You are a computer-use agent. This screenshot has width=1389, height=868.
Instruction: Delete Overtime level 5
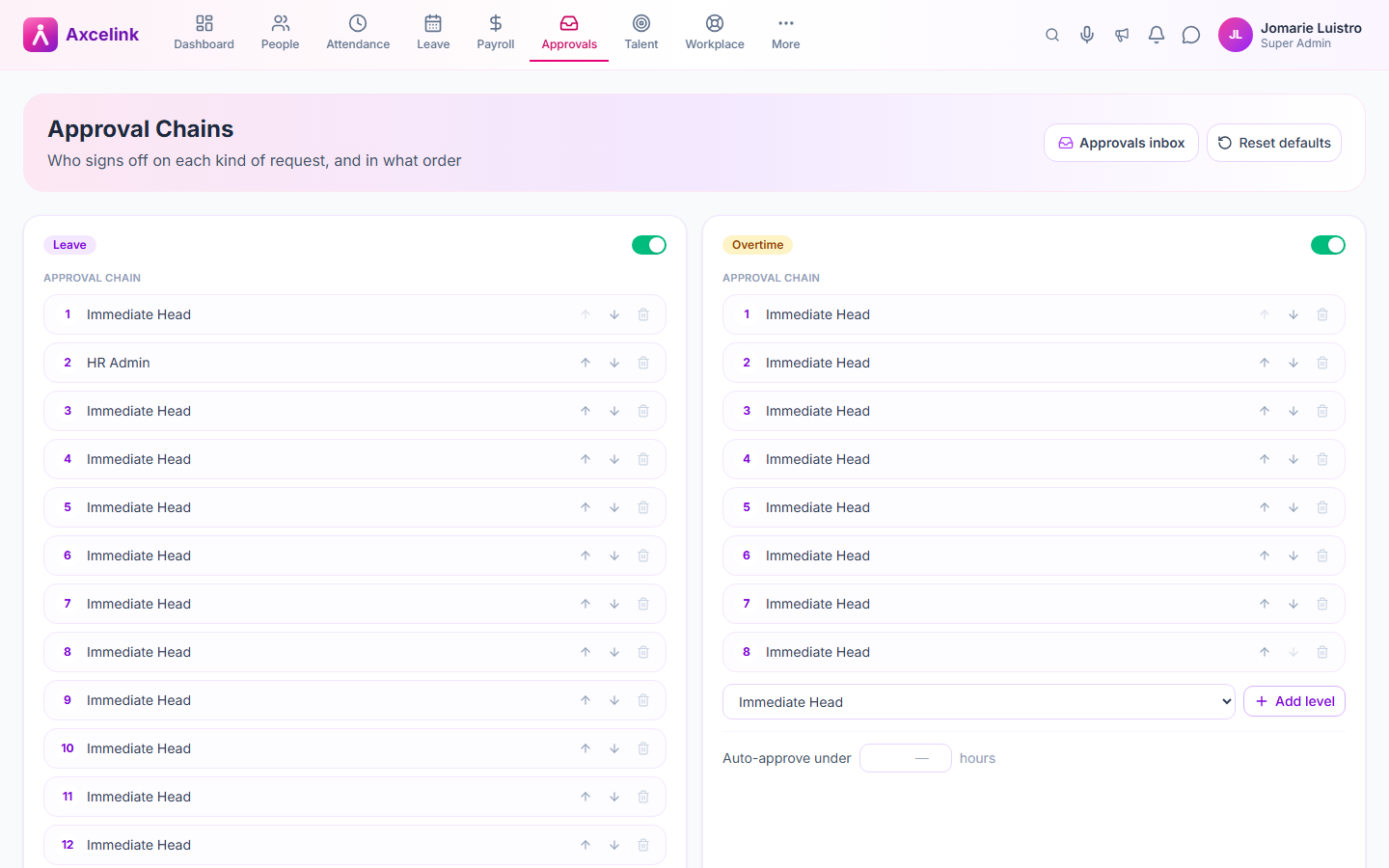coord(1322,507)
